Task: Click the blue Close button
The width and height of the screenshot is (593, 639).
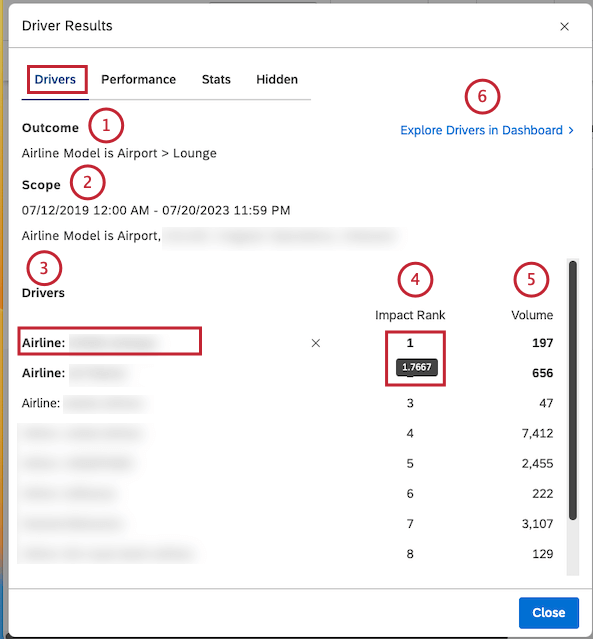Action: click(549, 613)
